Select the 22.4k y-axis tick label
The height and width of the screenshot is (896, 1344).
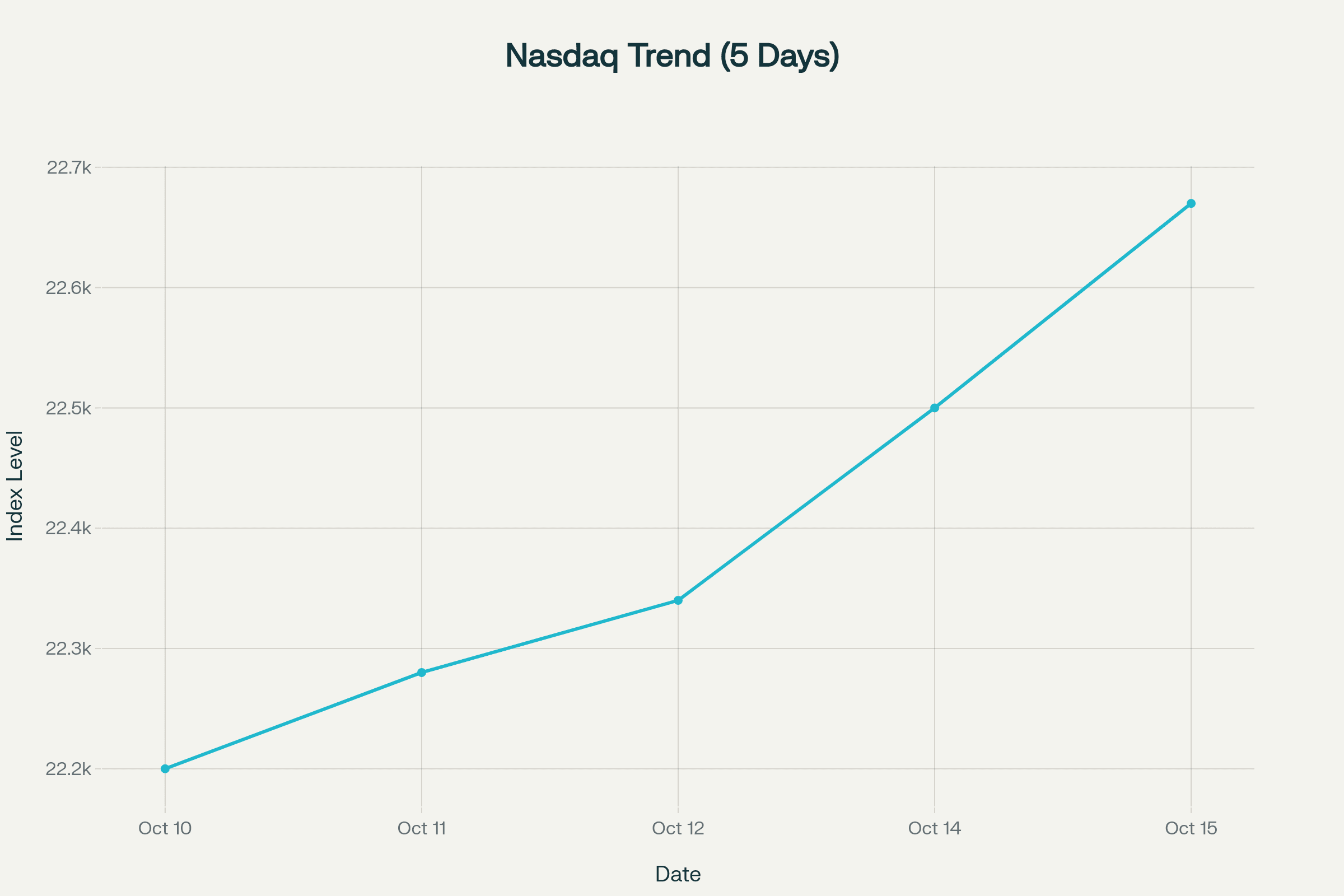[68, 528]
